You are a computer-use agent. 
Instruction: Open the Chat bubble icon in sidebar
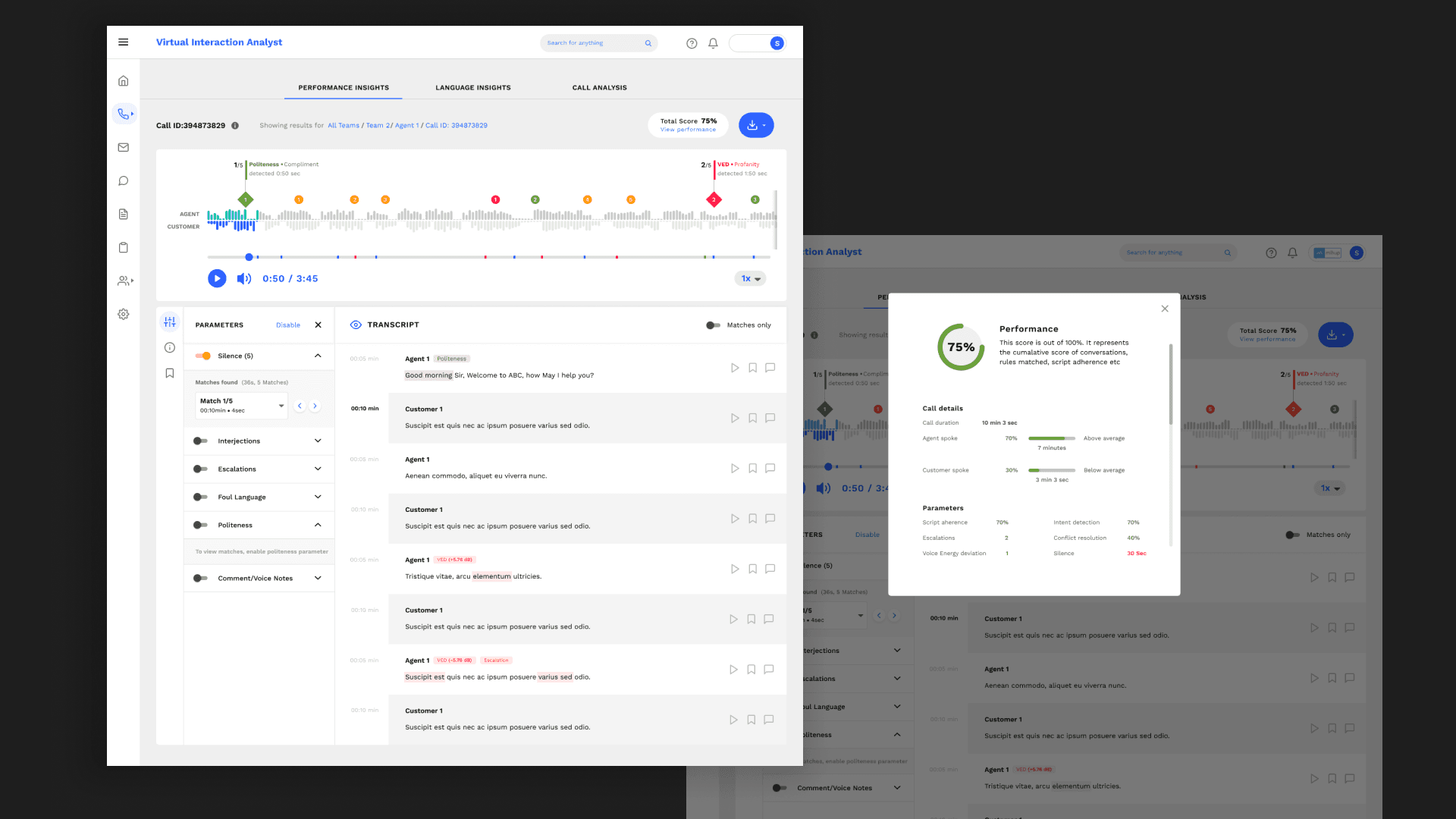(x=124, y=180)
